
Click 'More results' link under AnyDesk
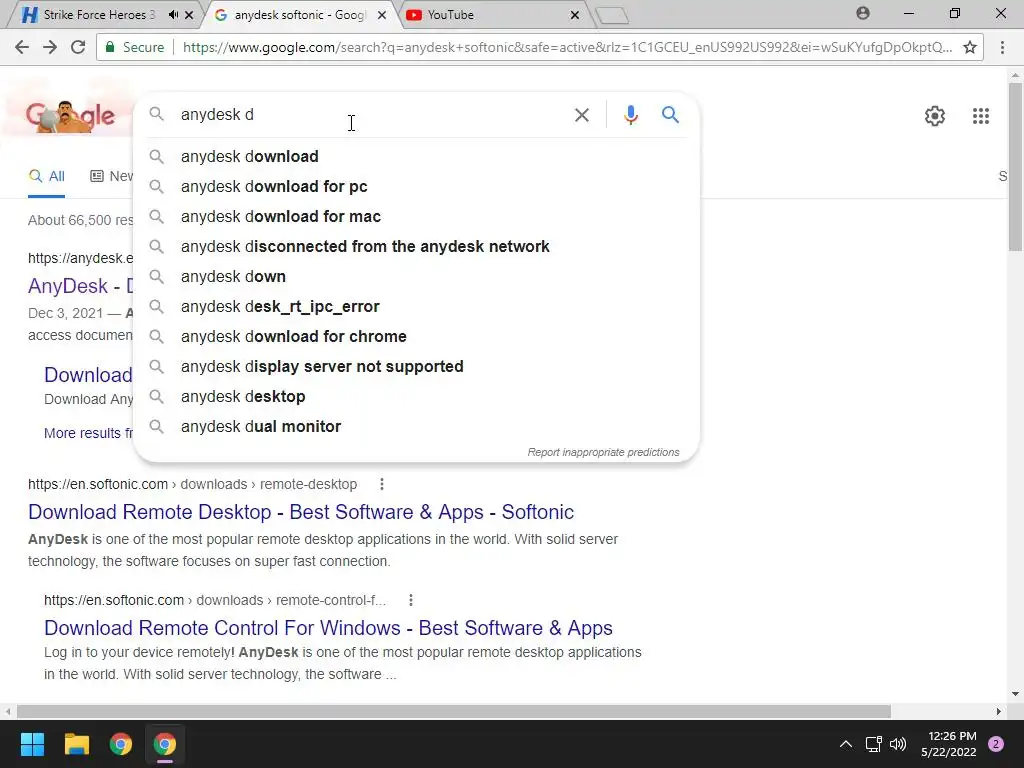(88, 433)
